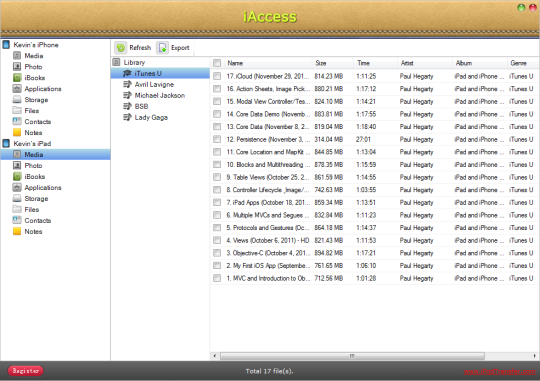540x381 pixels.
Task: Click the horizontal scrollbar thumb
Action: pos(352,356)
